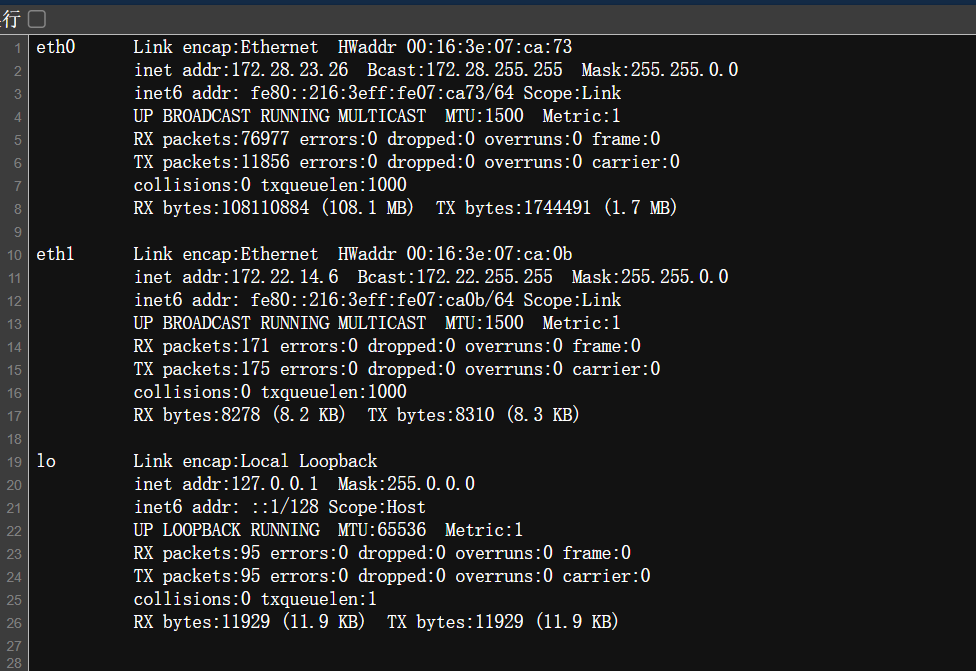Place cursor on the eth0 interface name
This screenshot has width=976, height=671.
pos(55,47)
